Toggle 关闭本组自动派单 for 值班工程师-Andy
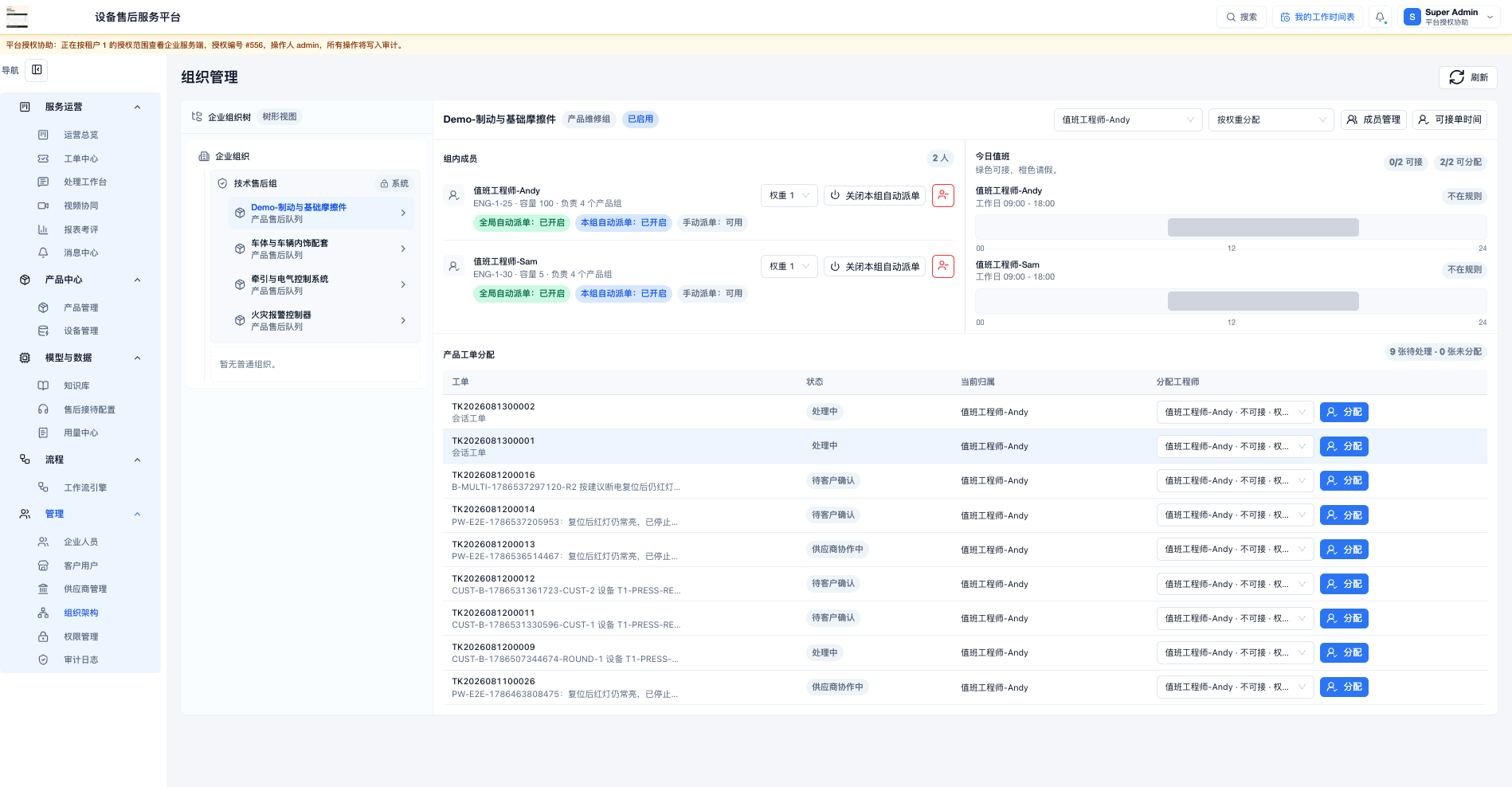 (875, 195)
